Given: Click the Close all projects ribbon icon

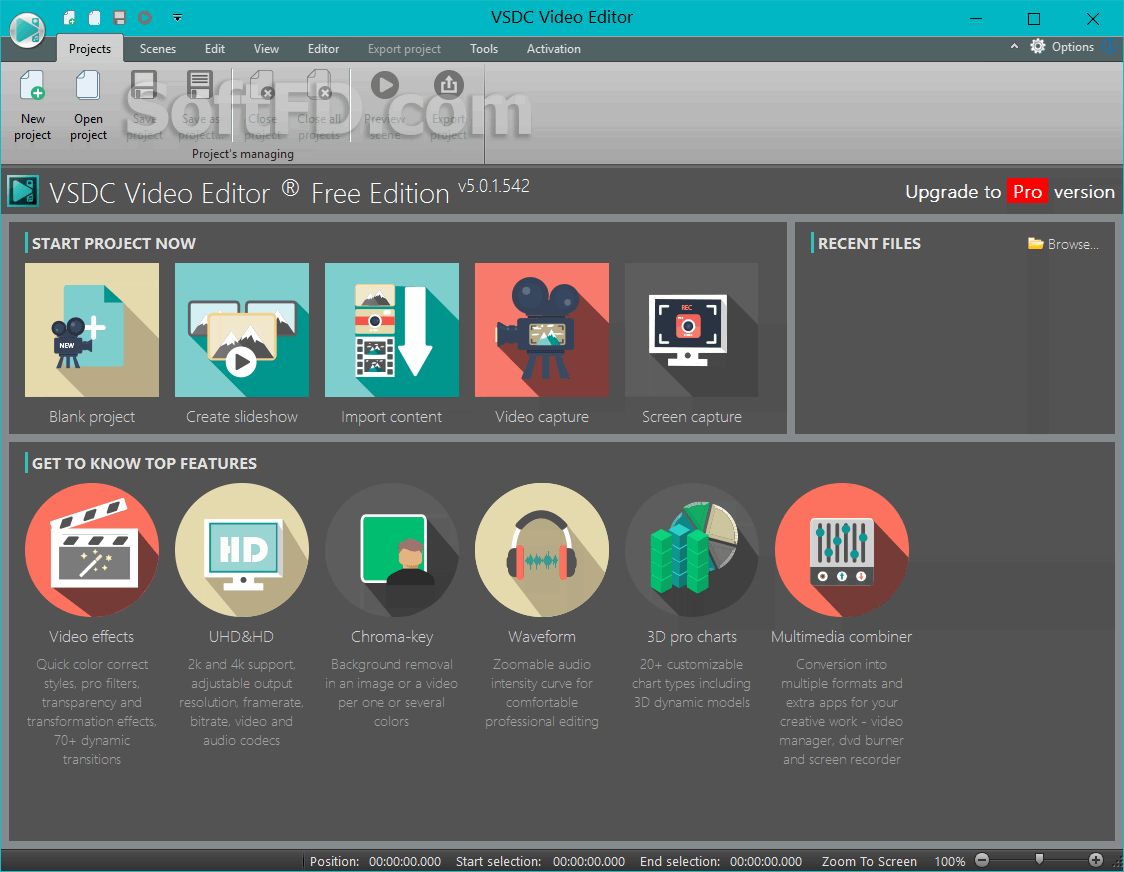Looking at the screenshot, I should click(320, 85).
